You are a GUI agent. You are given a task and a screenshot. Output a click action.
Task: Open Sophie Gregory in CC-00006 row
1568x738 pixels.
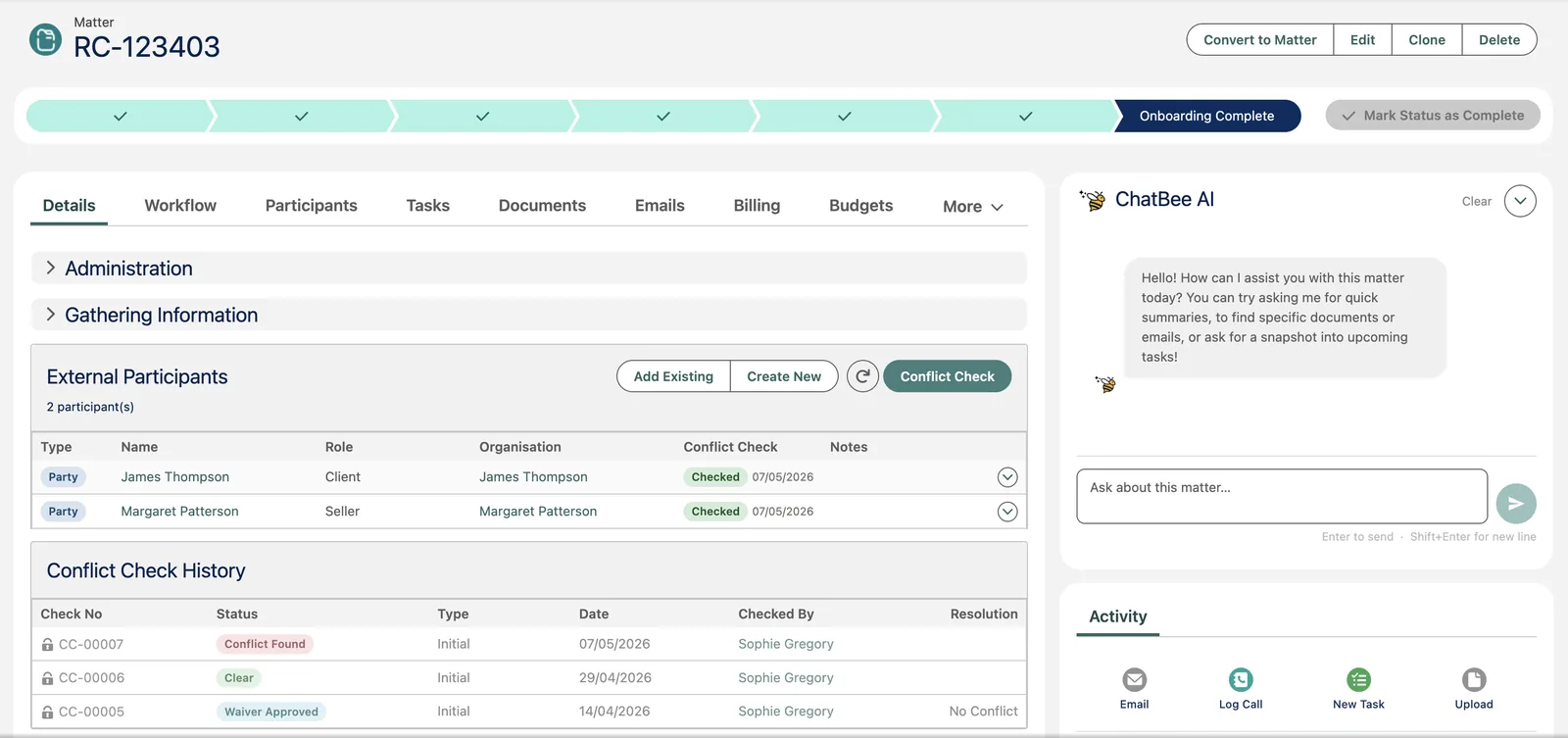(x=786, y=678)
